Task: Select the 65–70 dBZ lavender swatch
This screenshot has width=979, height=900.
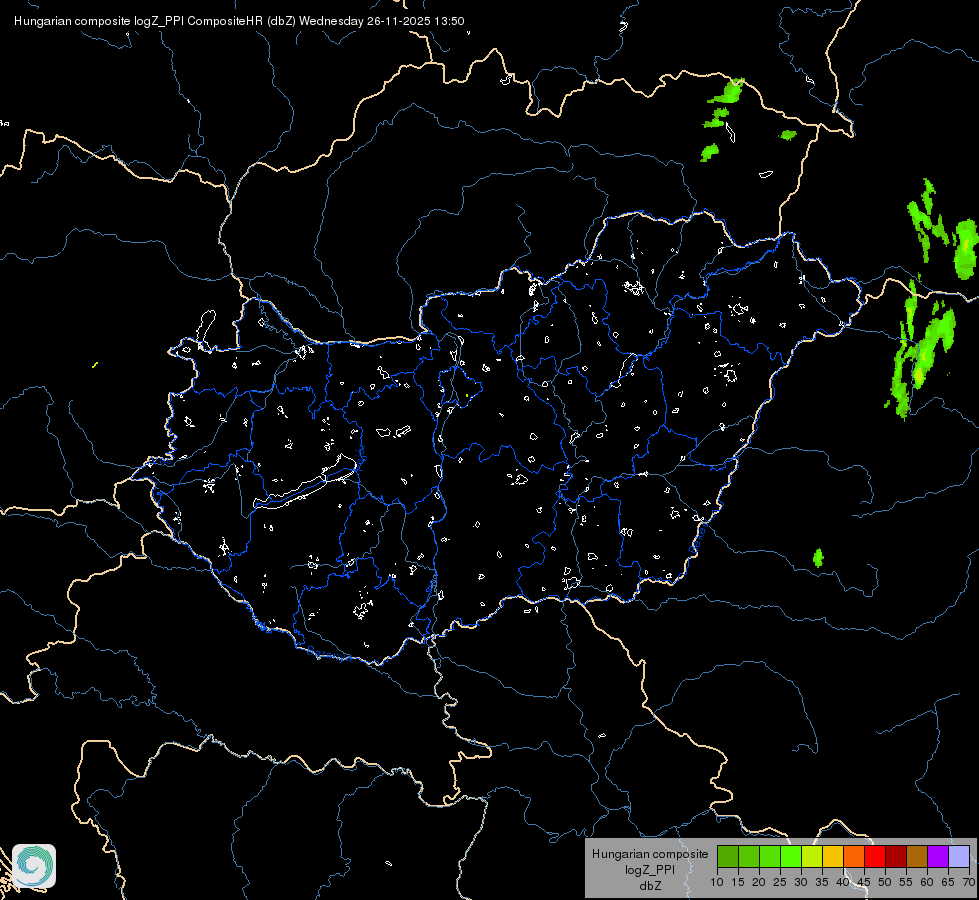Action: coord(959,856)
